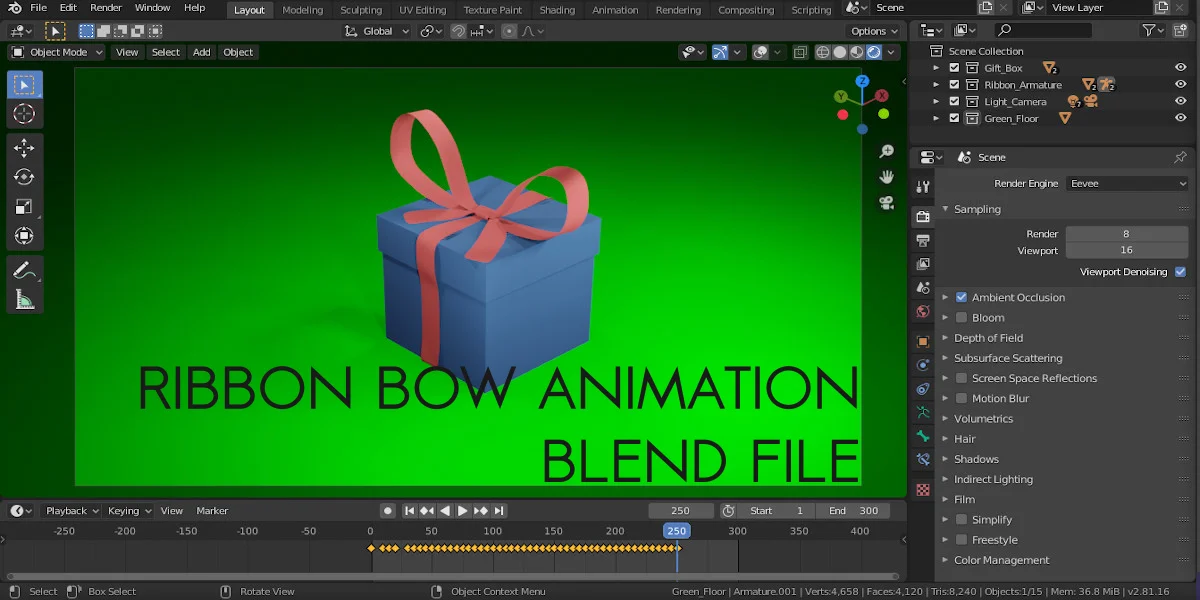The image size is (1200, 600).
Task: Open the Object Mode dropdown
Action: click(57, 52)
